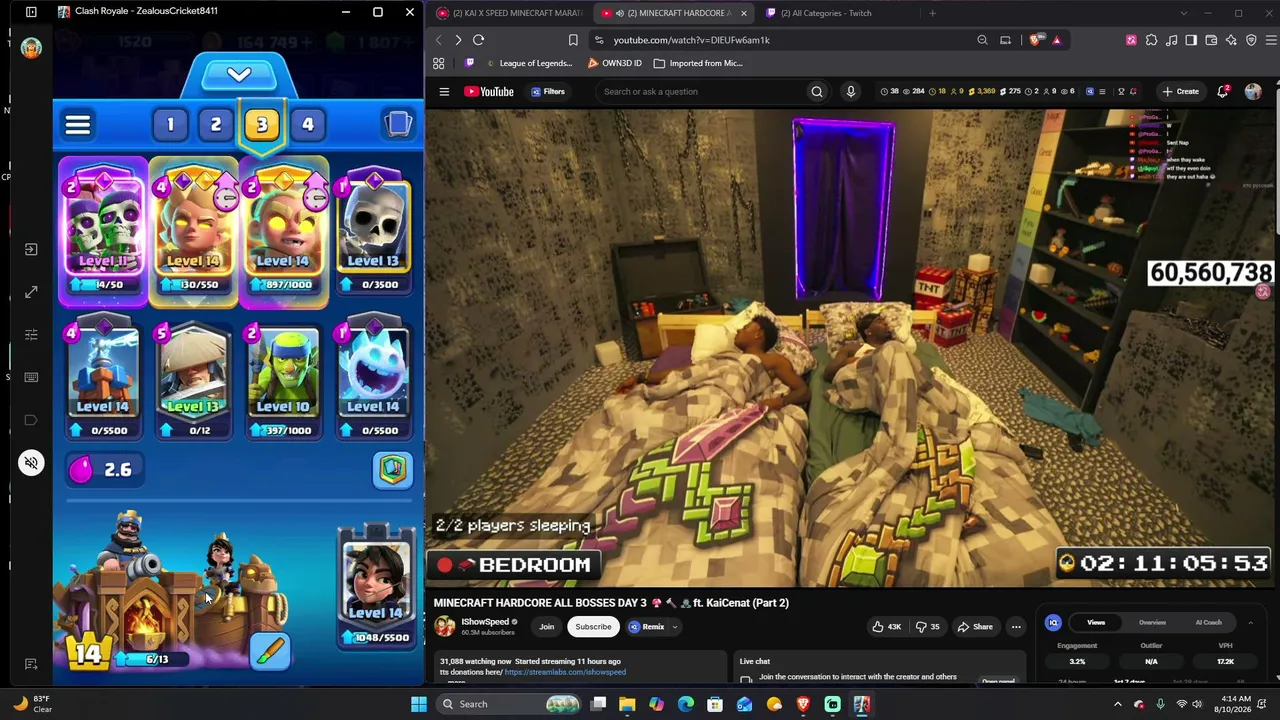
Task: Open the browser extensions puzzle icon
Action: pos(1151,40)
